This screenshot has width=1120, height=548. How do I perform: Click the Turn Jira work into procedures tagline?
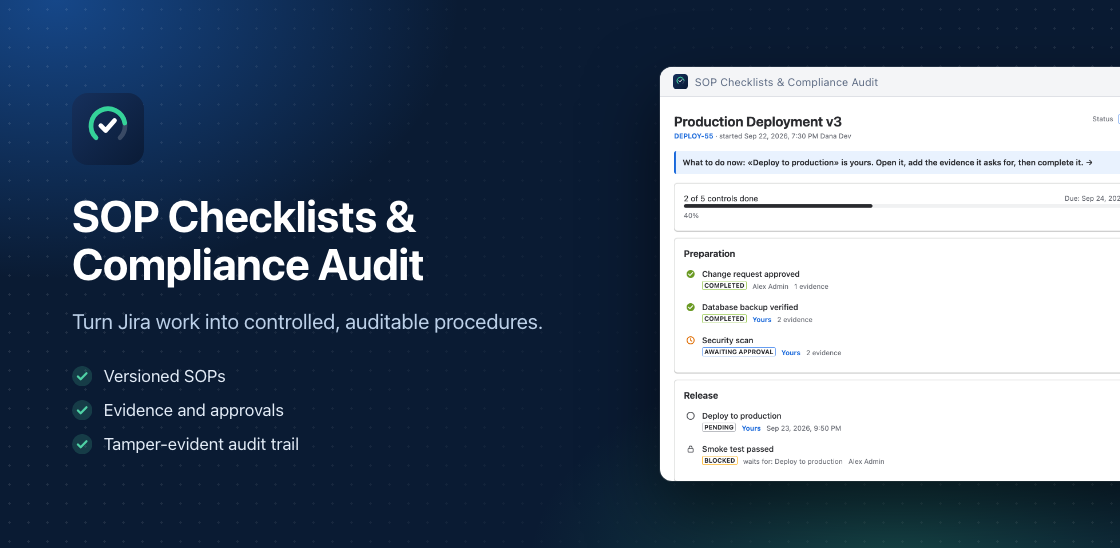(x=308, y=322)
